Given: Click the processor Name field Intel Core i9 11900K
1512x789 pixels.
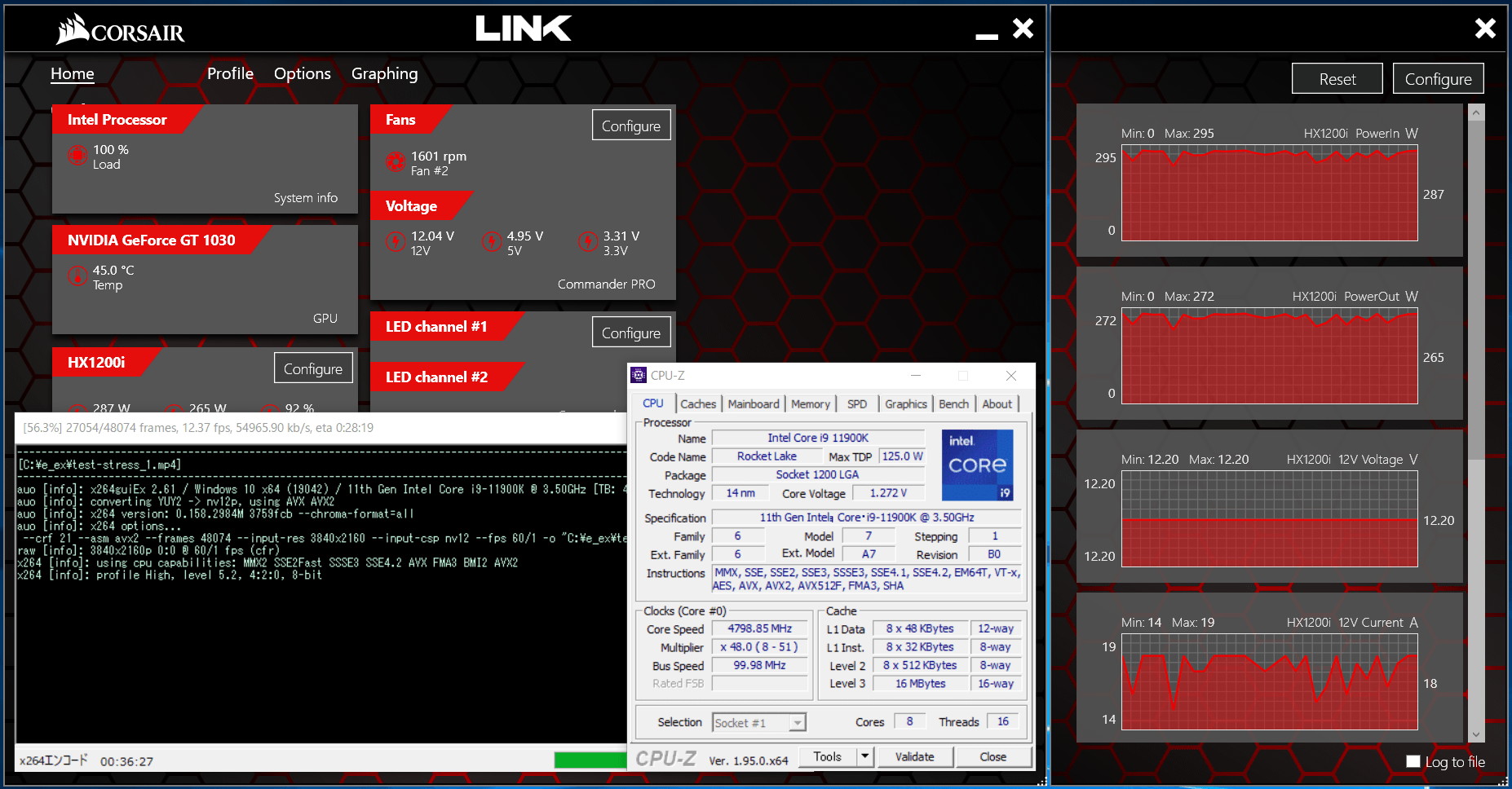Looking at the screenshot, I should 818,438.
